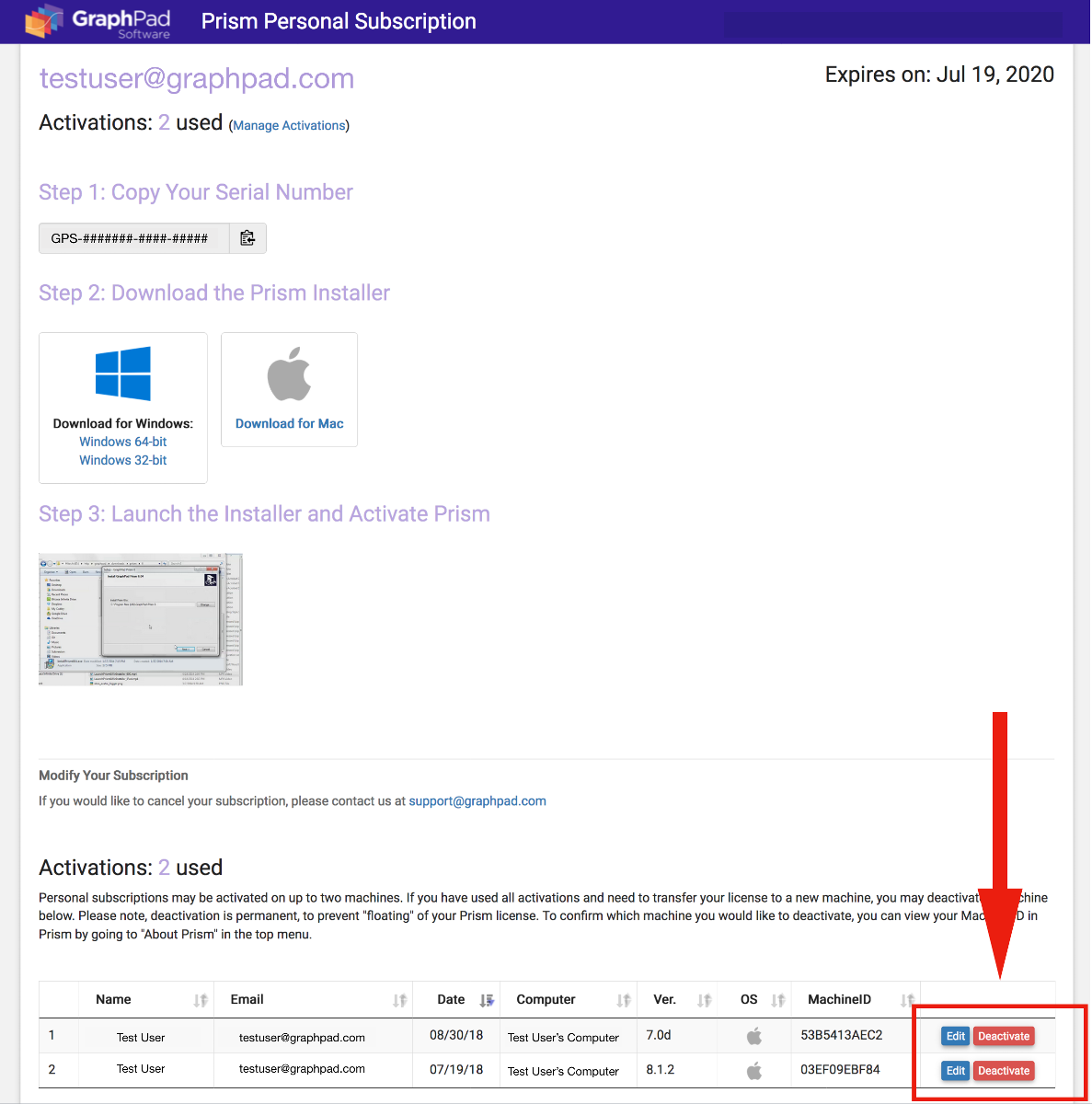Sort table by Email column arrows

(399, 1001)
